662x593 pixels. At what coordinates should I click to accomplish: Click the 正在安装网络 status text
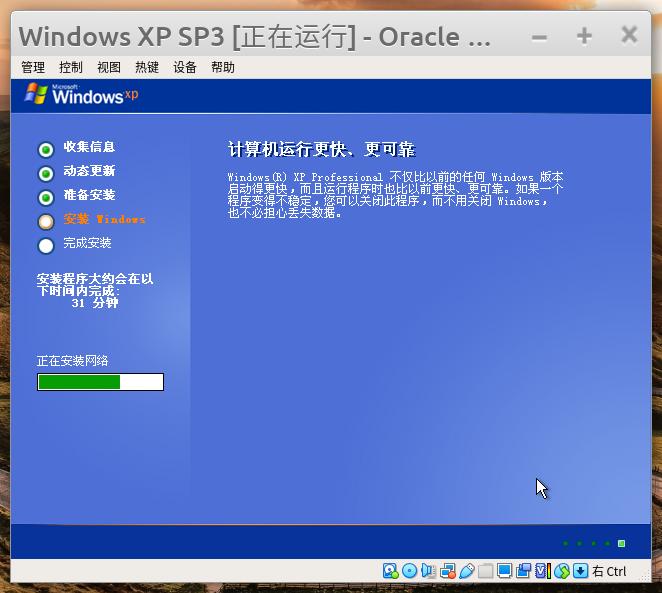[x=72, y=361]
